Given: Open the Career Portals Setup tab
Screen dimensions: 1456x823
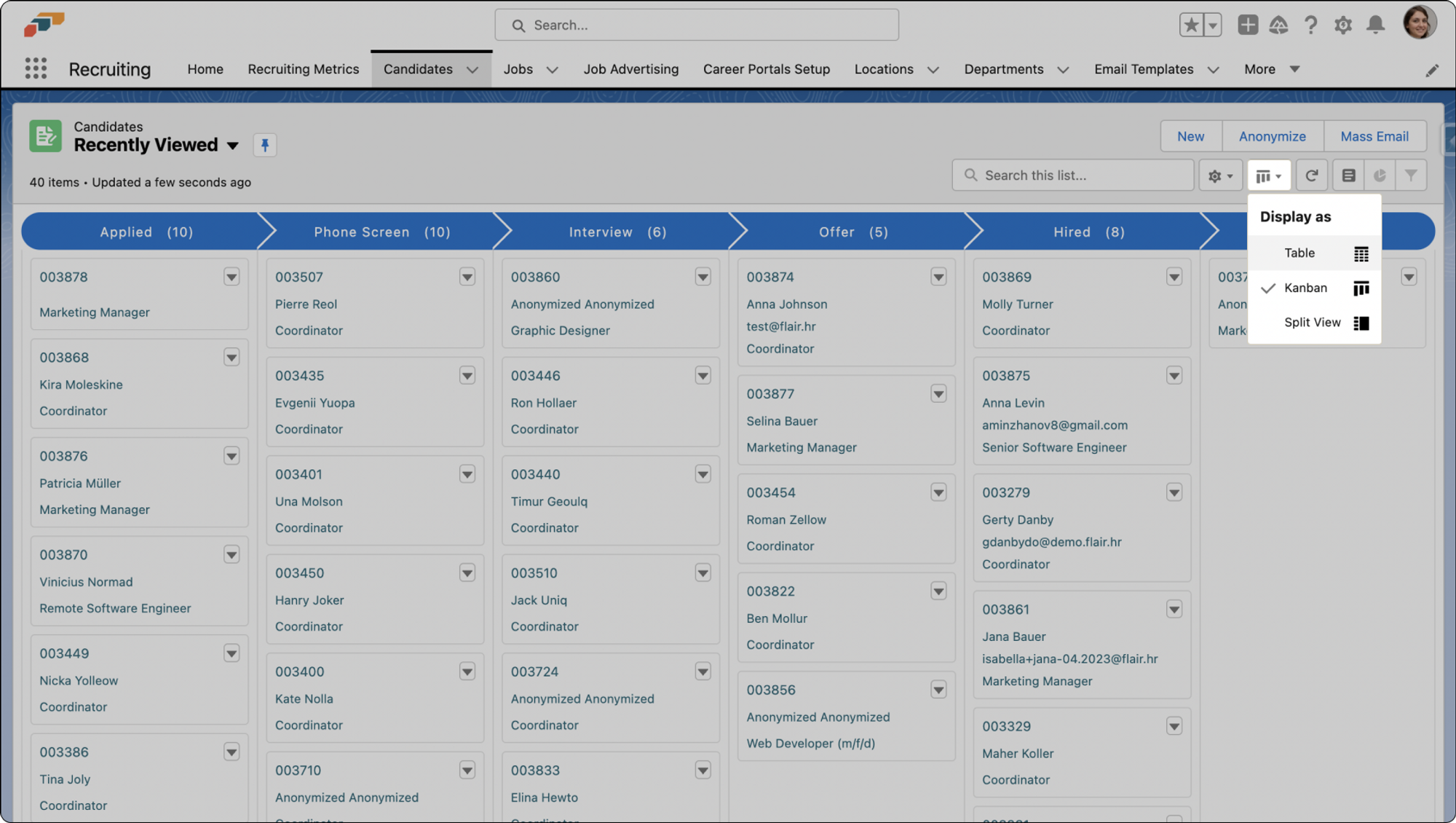Looking at the screenshot, I should 766,69.
